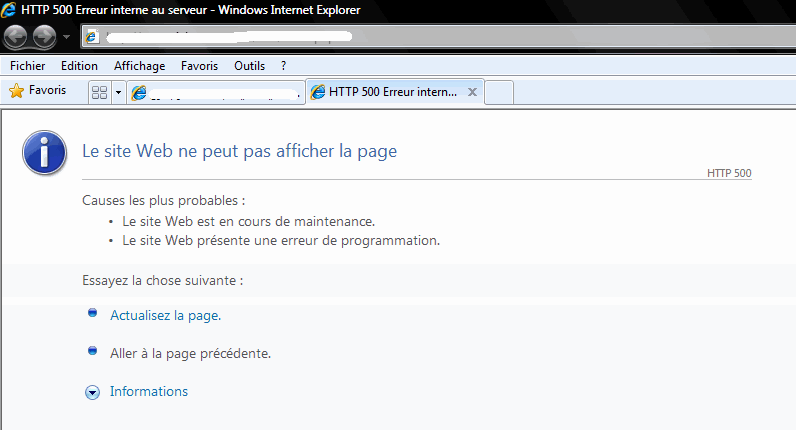The image size is (796, 430).
Task: Click the empty new tab button
Action: click(499, 92)
